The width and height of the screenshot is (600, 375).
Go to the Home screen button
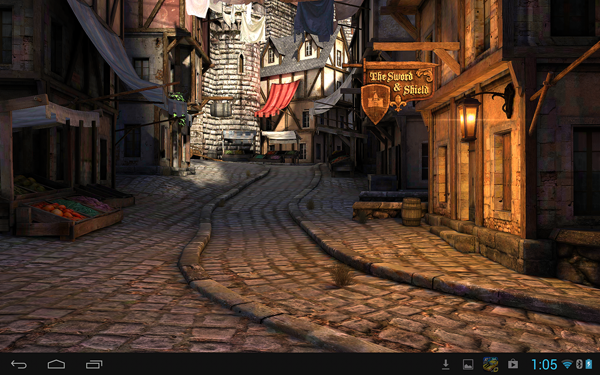pos(56,364)
